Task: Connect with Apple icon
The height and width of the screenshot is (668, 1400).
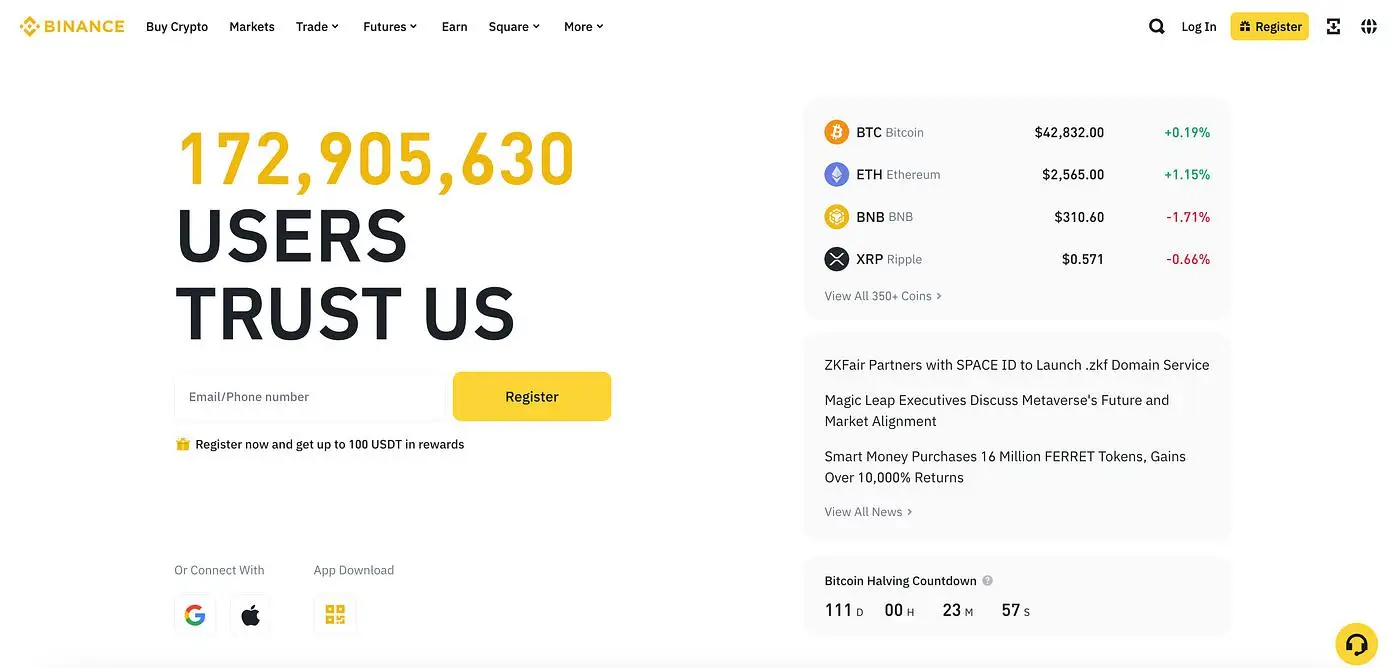Action: [250, 615]
